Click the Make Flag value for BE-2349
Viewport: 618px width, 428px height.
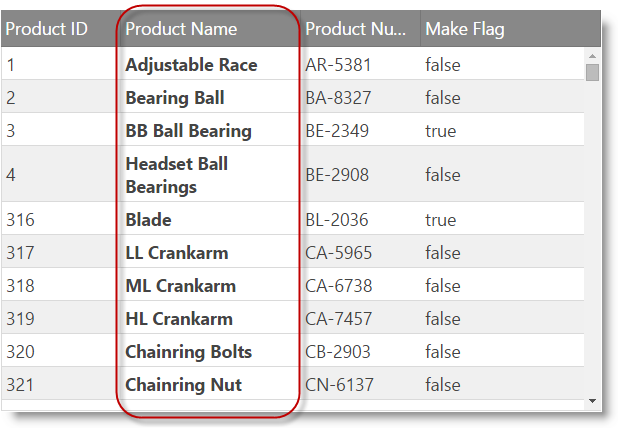pos(440,131)
